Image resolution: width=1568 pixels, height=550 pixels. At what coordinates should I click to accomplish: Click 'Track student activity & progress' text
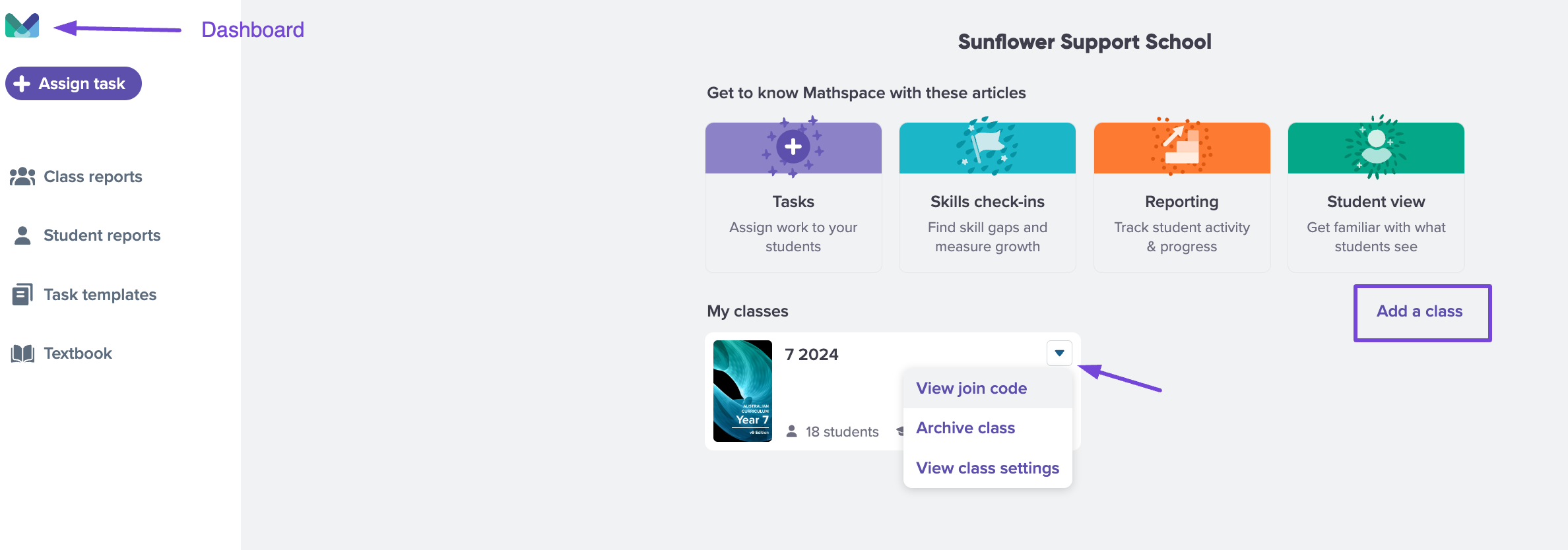[1181, 237]
